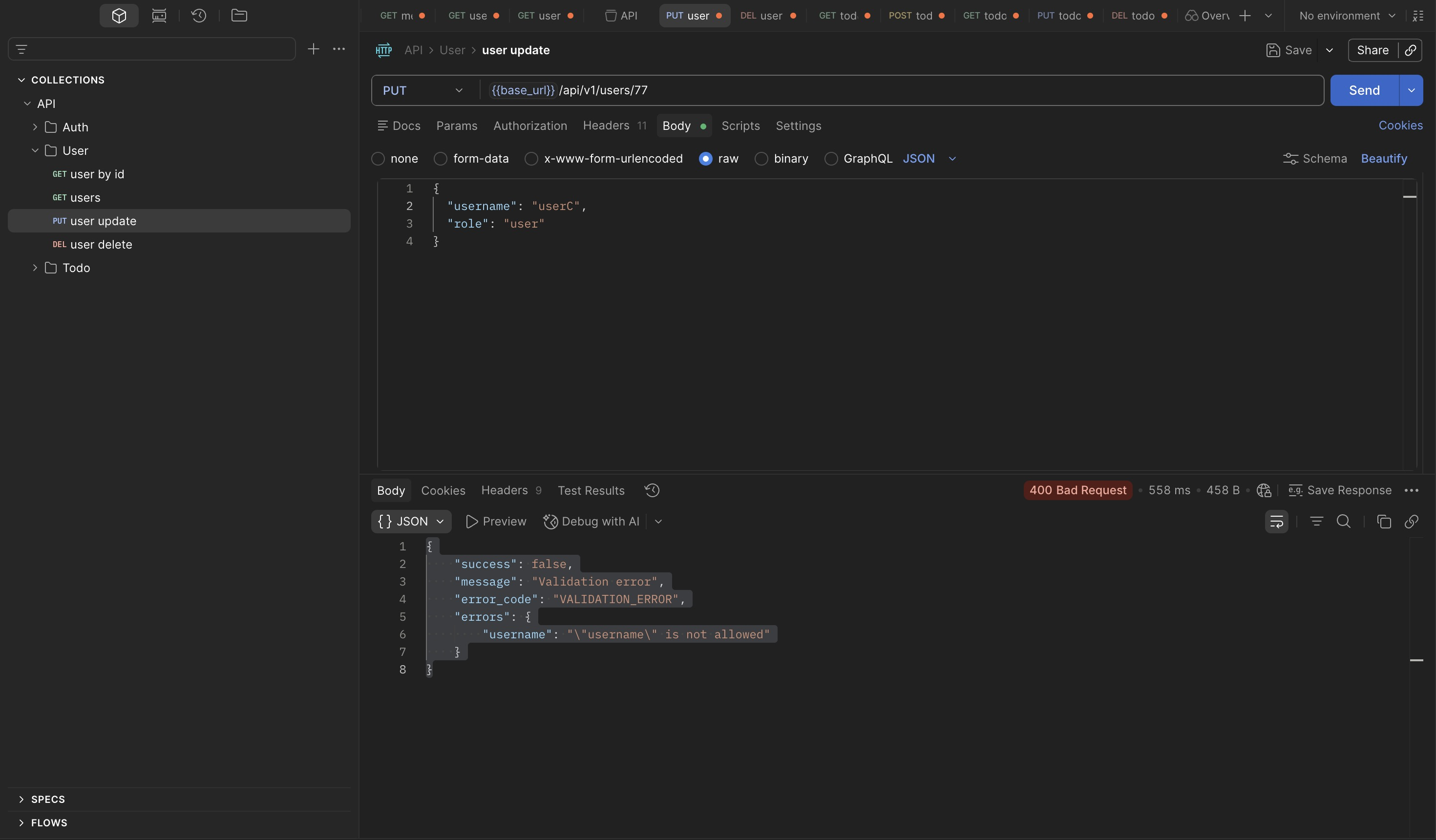Click the Save button

pyautogui.click(x=1289, y=50)
